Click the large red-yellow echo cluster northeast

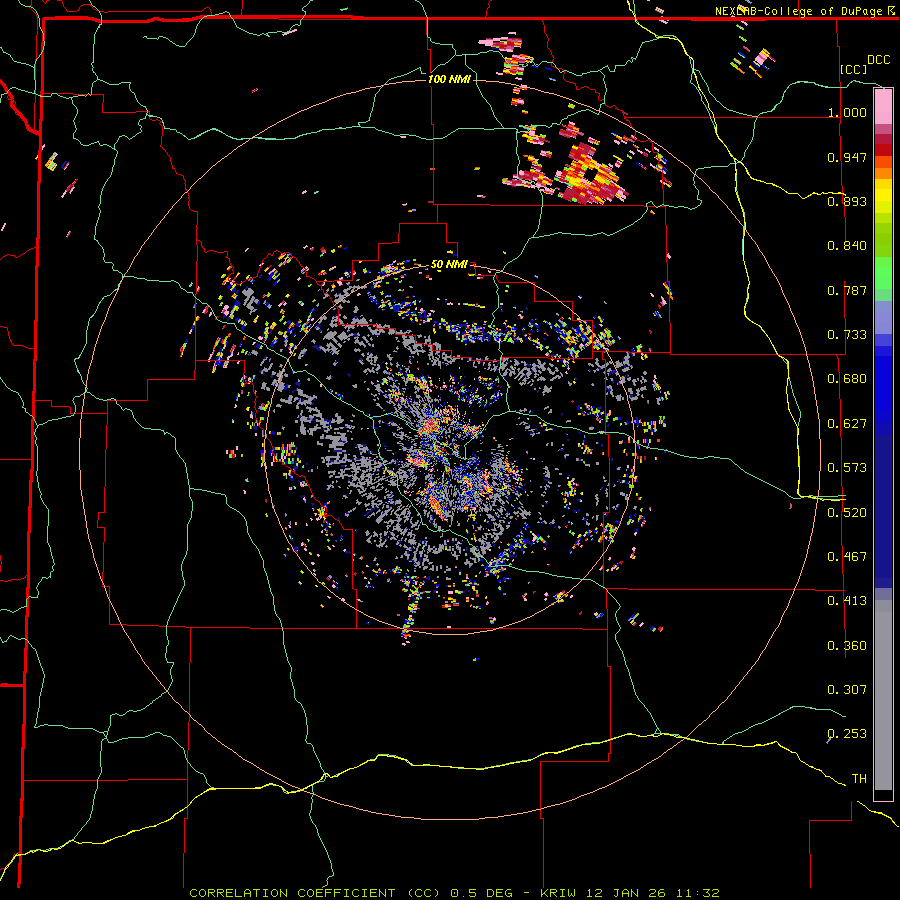click(591, 173)
